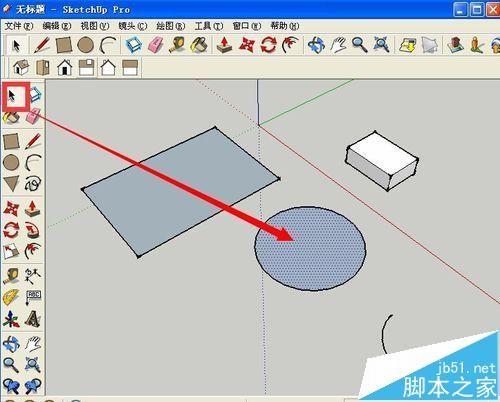The height and width of the screenshot is (402, 500).
Task: Click the Pan hand in the side toolbar
Action: (x=33, y=344)
